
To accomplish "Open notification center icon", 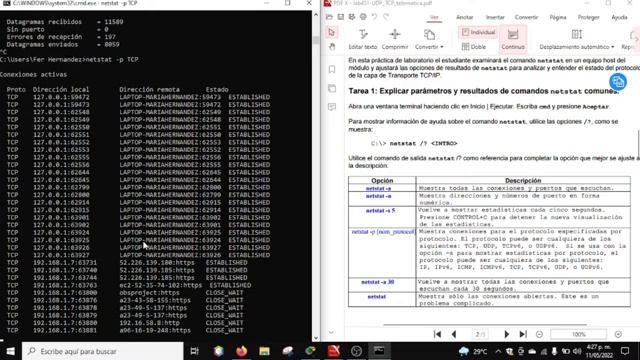I will click(625, 351).
